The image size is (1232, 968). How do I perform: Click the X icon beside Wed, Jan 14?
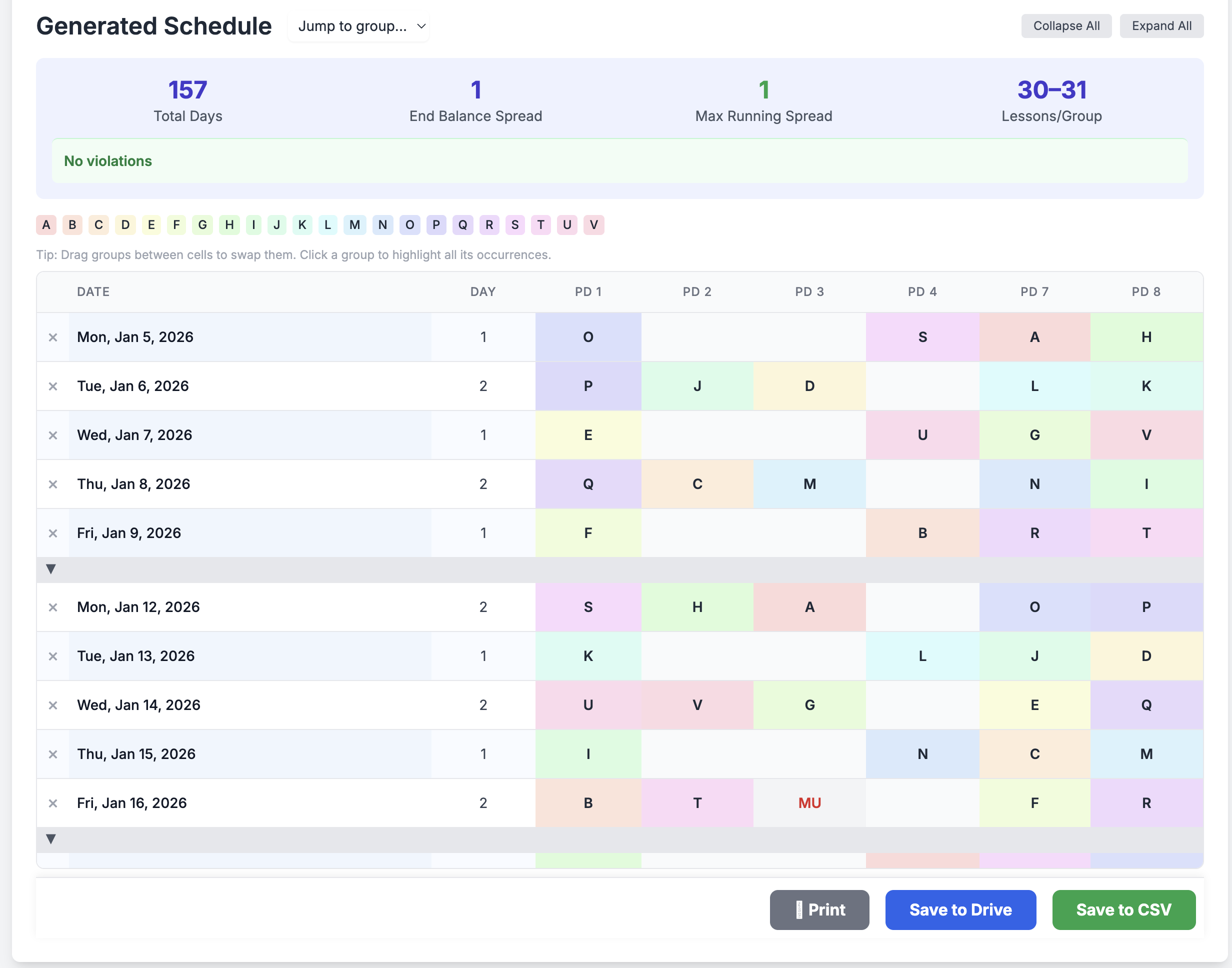(52, 705)
